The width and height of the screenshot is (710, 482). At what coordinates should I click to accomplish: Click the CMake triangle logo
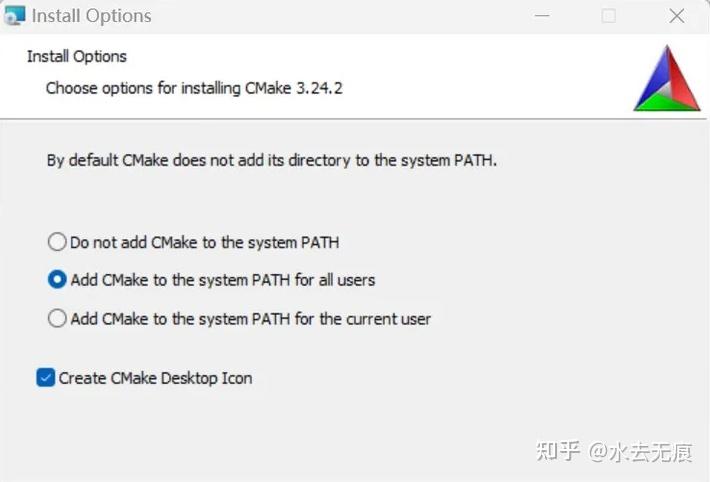[667, 78]
